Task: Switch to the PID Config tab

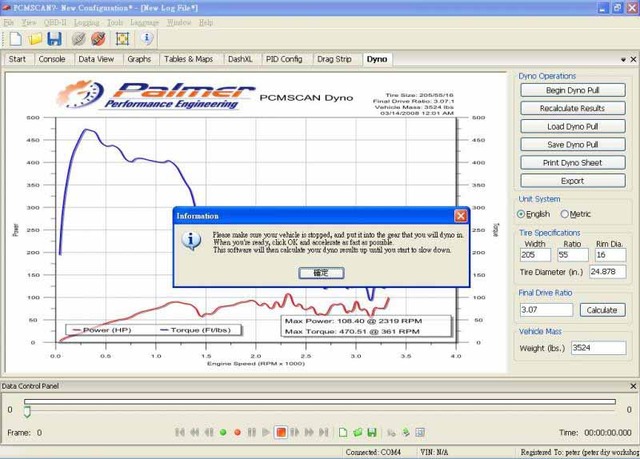Action: (x=284, y=59)
